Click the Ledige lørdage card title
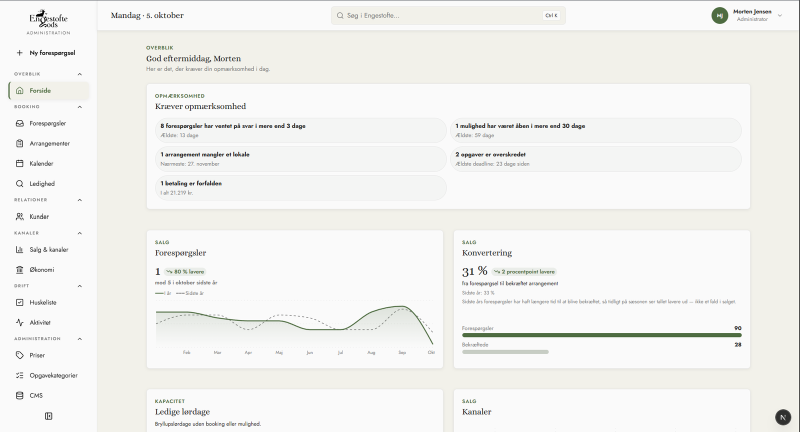 tap(182, 412)
